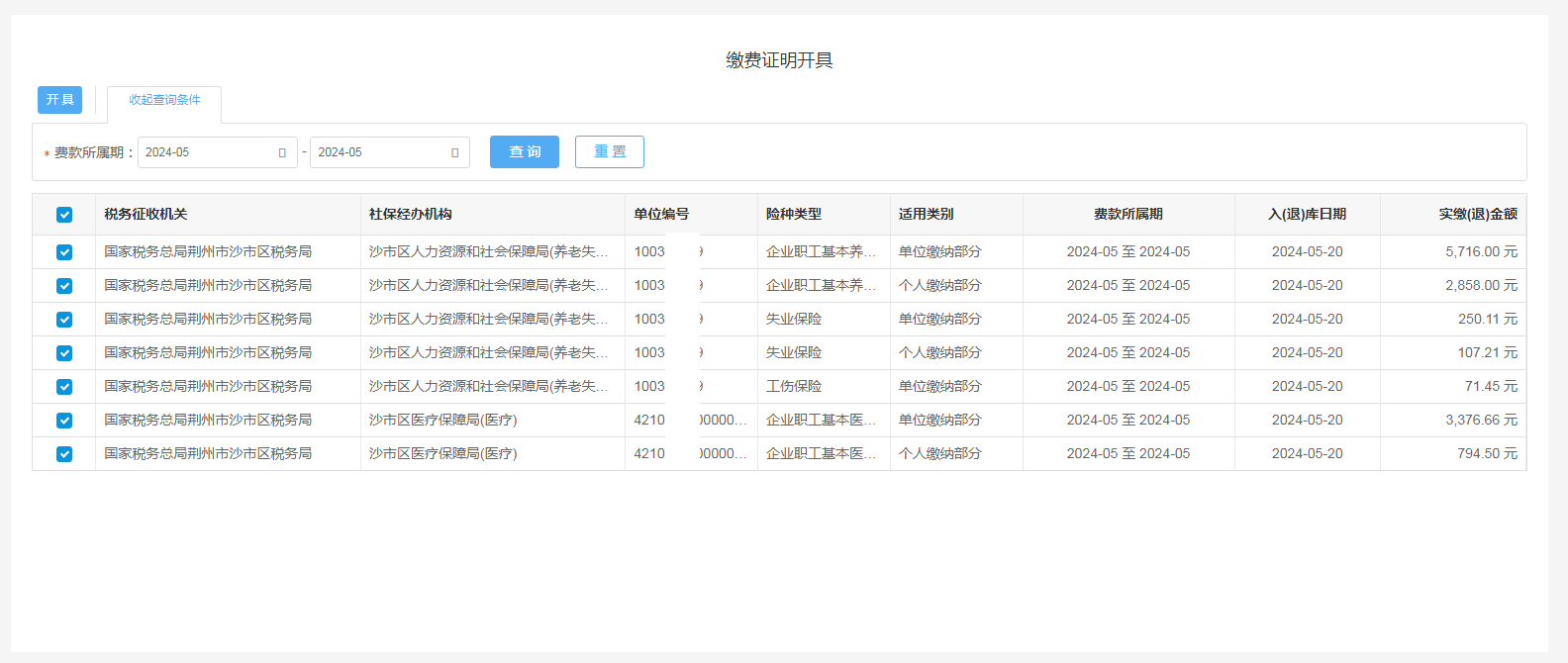Reset the filters with 重置 button

point(610,151)
